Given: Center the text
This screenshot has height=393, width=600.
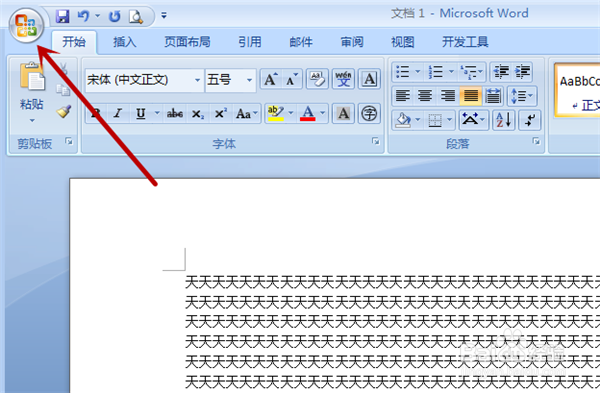Looking at the screenshot, I should (x=425, y=96).
